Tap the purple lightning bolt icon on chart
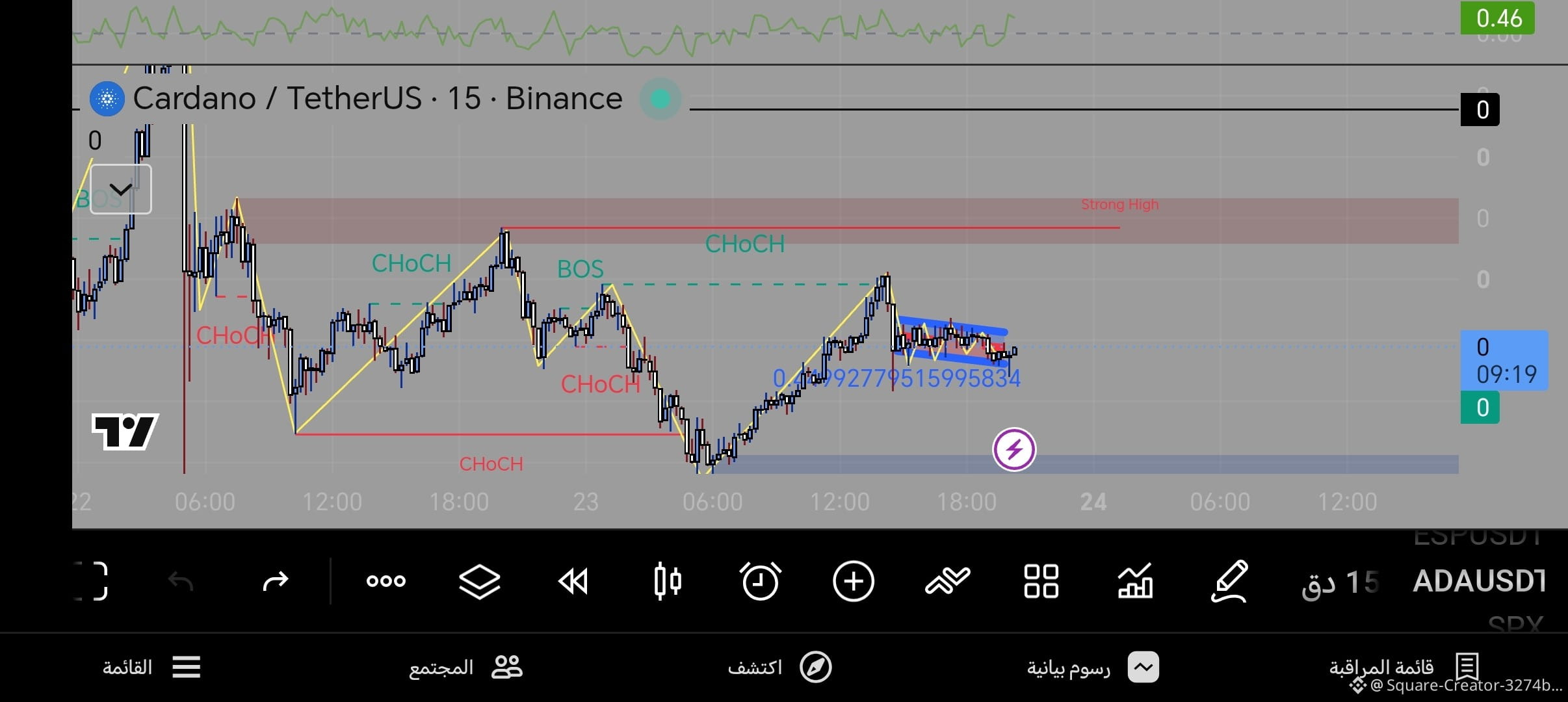 tap(1014, 449)
